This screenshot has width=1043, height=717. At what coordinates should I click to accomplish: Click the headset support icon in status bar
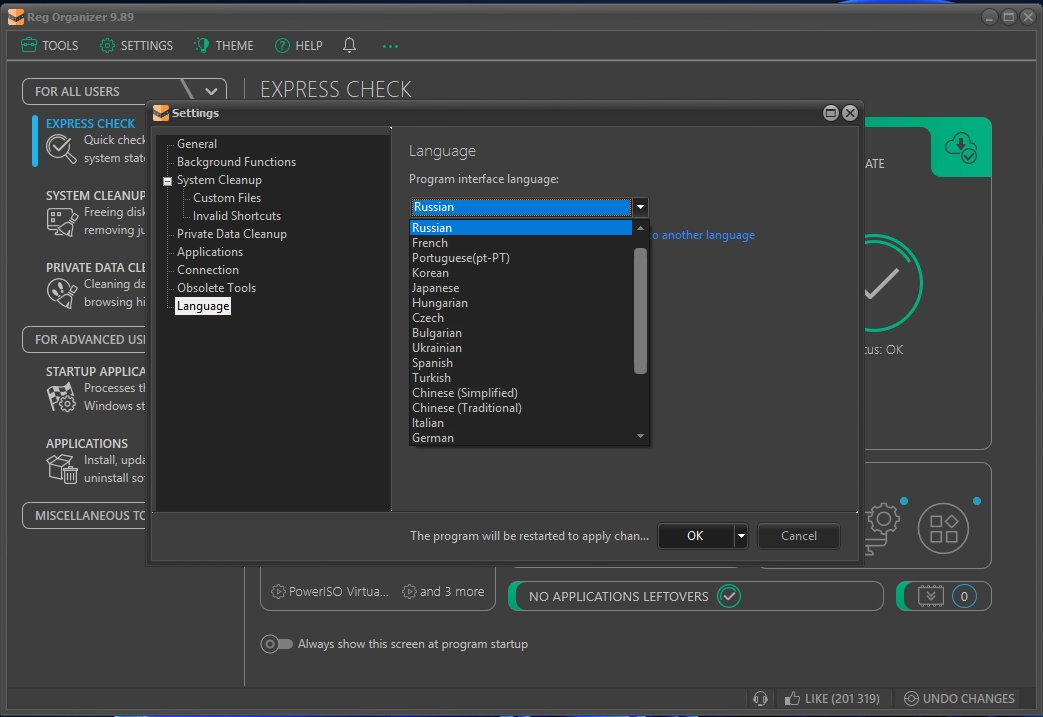pyautogui.click(x=760, y=698)
